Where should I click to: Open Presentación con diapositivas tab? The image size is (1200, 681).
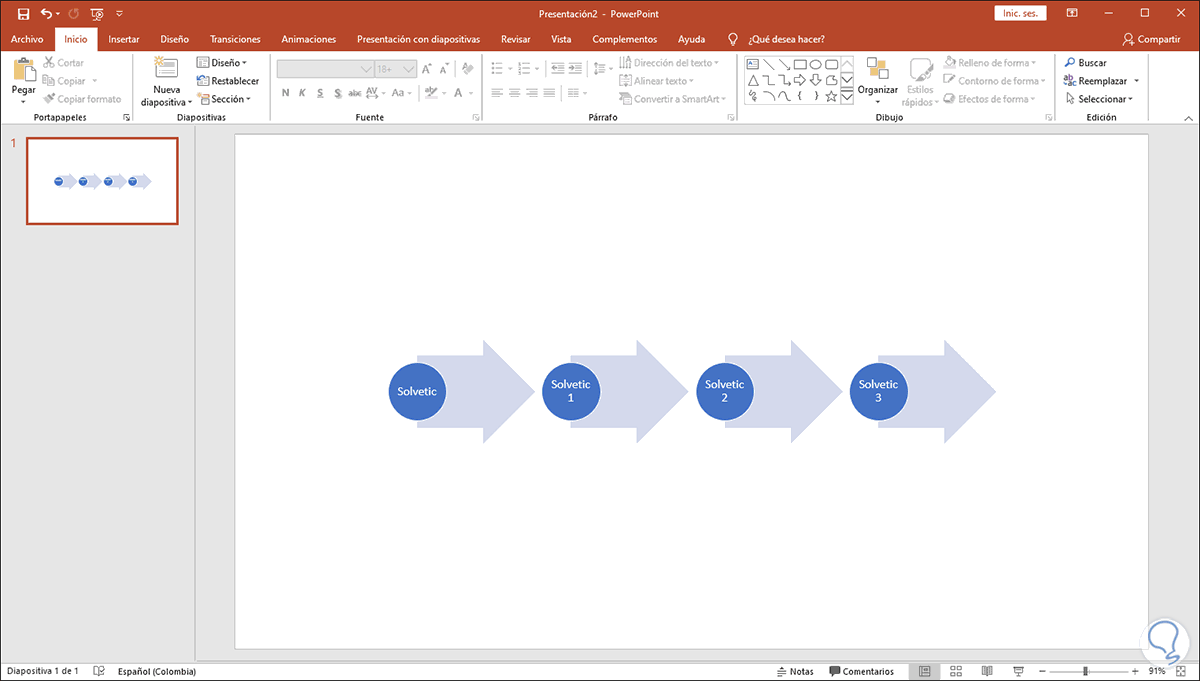(418, 39)
